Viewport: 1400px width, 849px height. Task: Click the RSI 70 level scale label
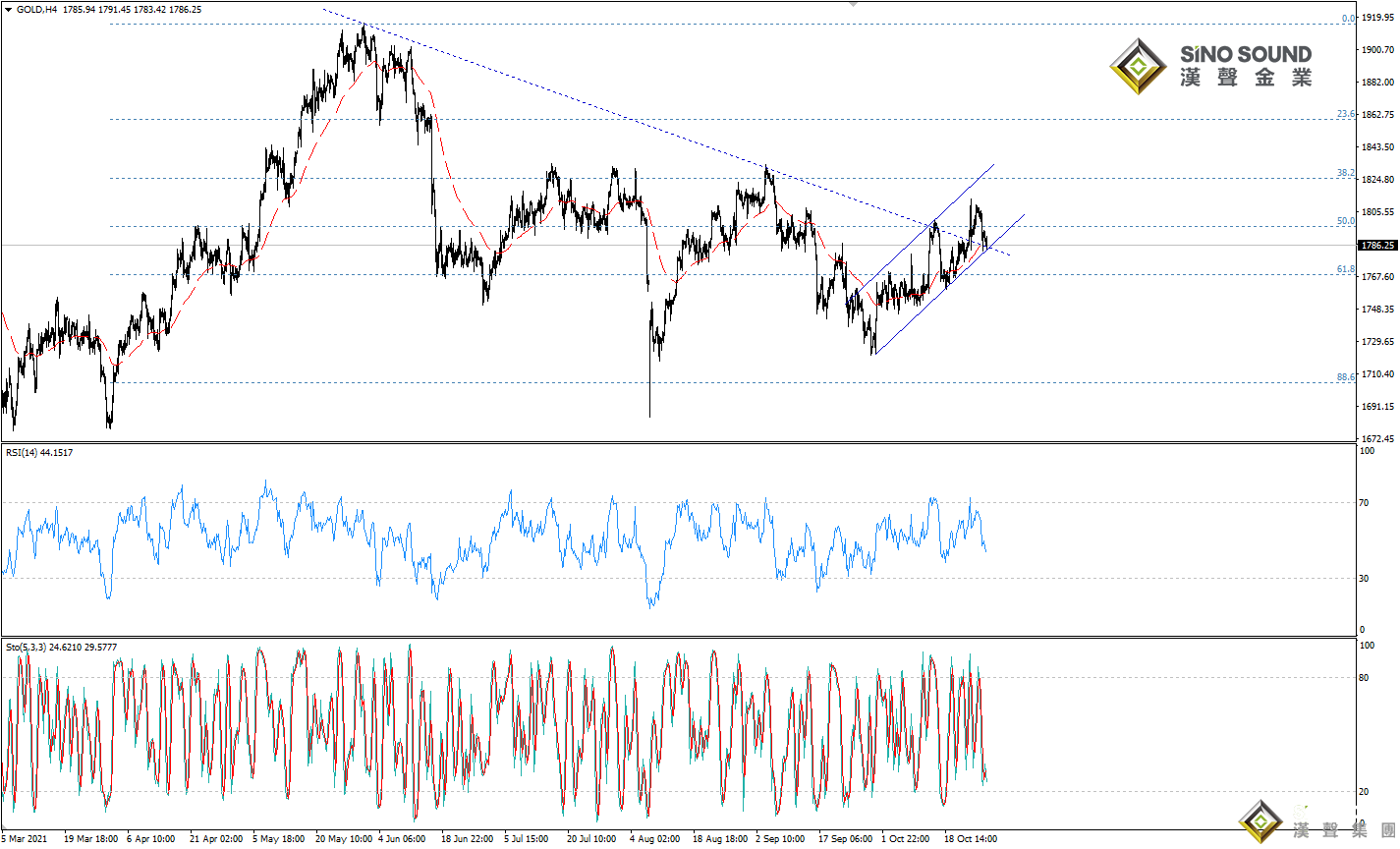click(1364, 503)
